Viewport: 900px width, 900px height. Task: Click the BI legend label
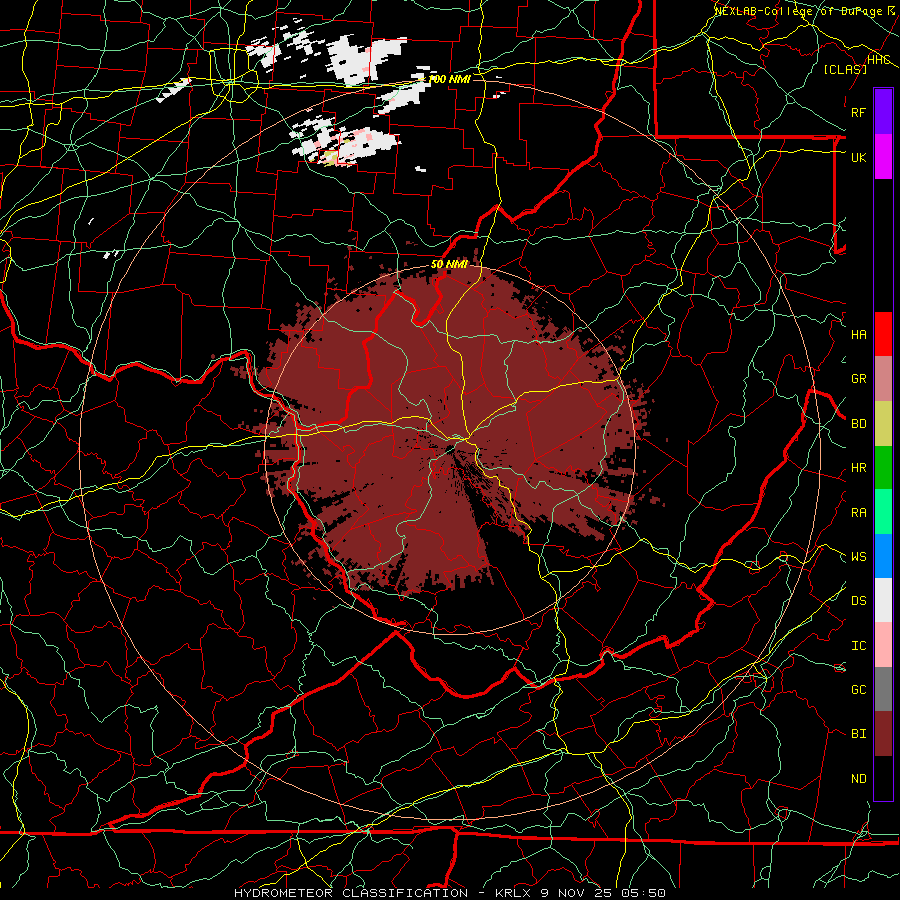pyautogui.click(x=858, y=734)
